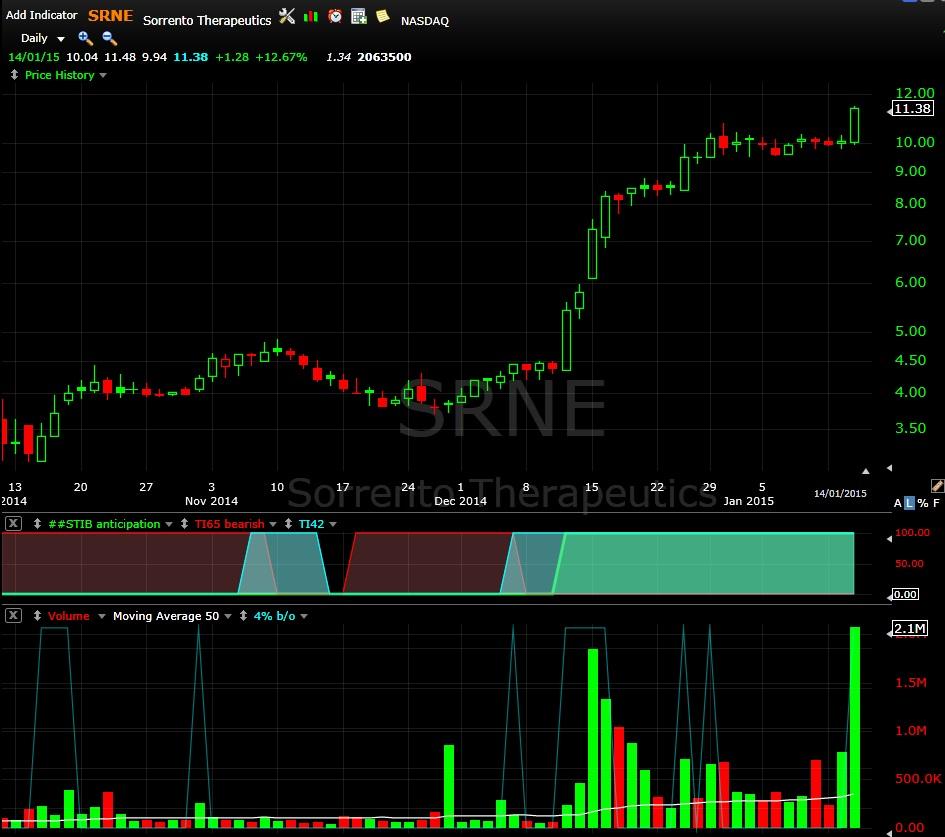Click the NASDAQ exchange label
Screen dimensions: 945x837
click(425, 21)
